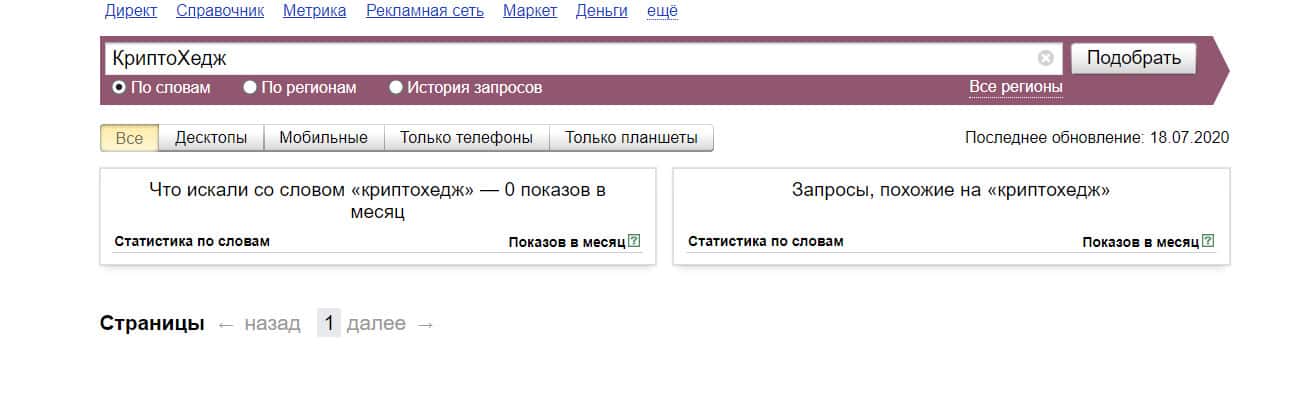This screenshot has width=1301, height=404.
Task: Open the 'Метрика' link
Action: click(315, 11)
